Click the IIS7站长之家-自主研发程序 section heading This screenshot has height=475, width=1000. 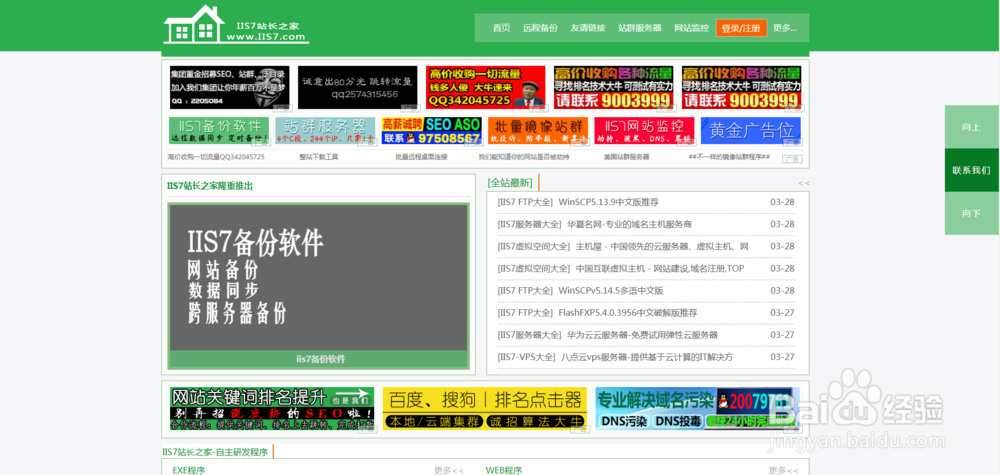(x=215, y=452)
